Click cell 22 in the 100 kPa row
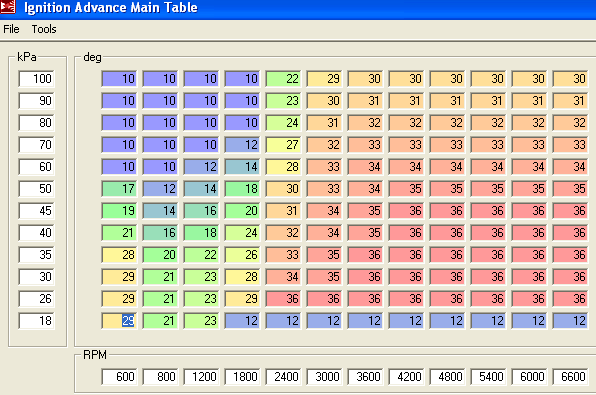The width and height of the screenshot is (596, 395). tap(283, 79)
